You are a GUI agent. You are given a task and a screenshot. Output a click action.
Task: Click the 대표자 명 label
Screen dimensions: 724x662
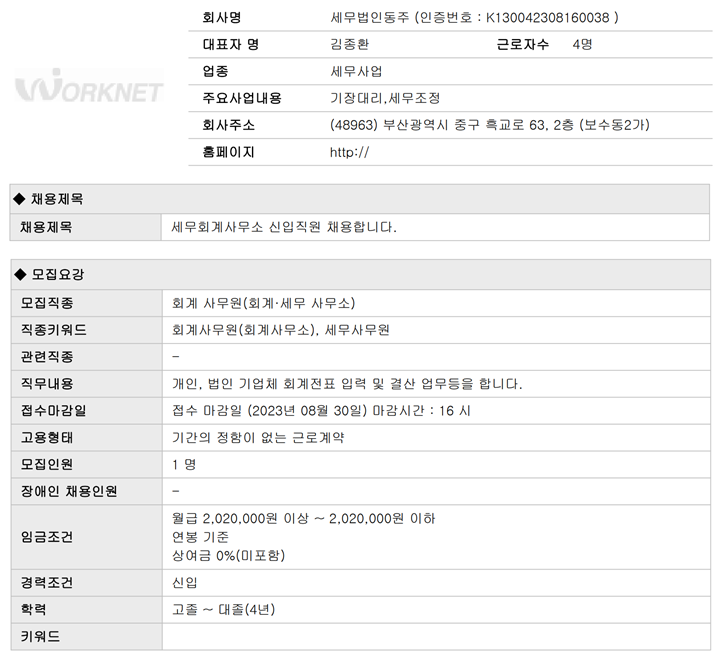230,44
